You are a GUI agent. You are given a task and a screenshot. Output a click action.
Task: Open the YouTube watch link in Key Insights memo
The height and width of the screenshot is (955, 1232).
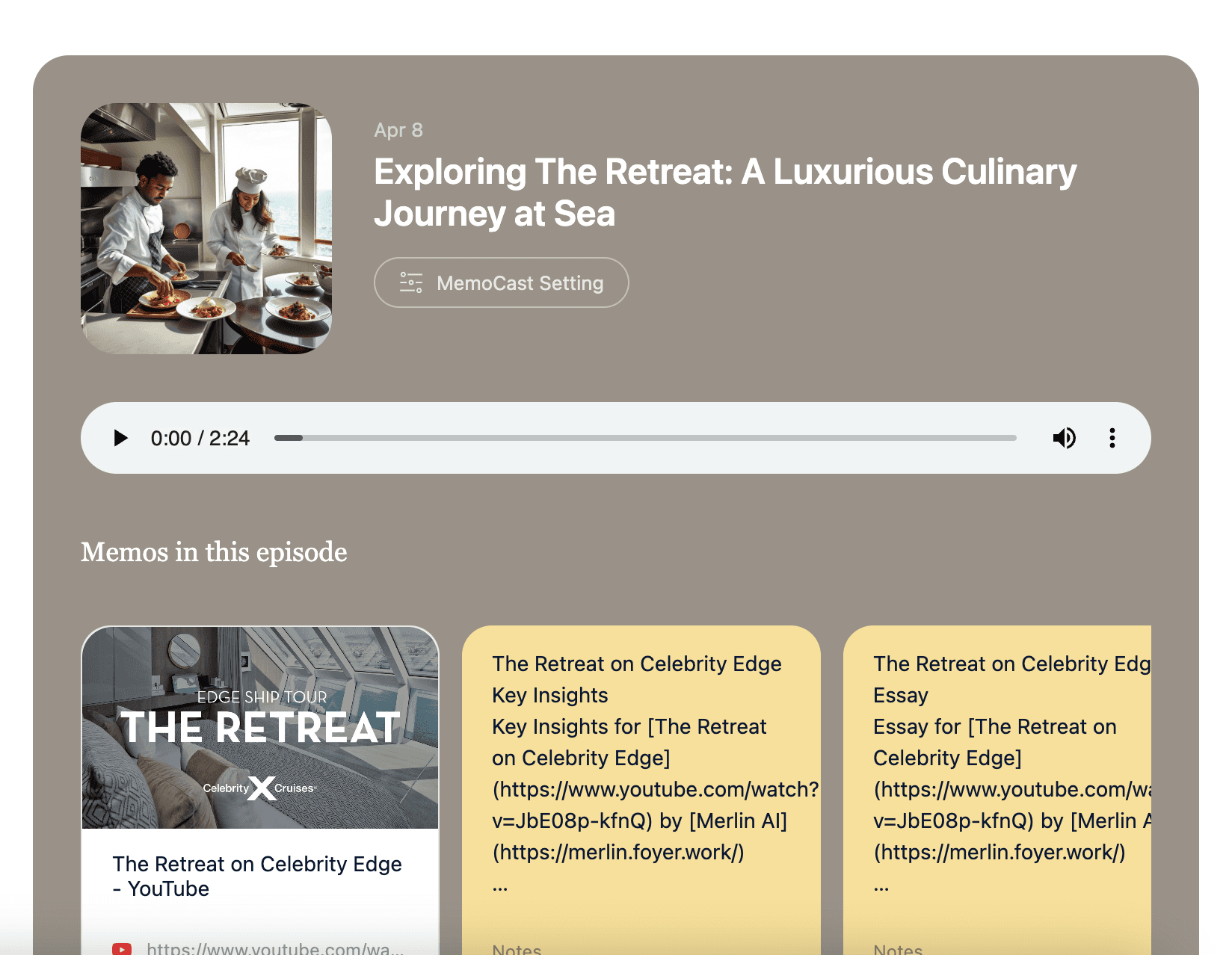pos(653,789)
